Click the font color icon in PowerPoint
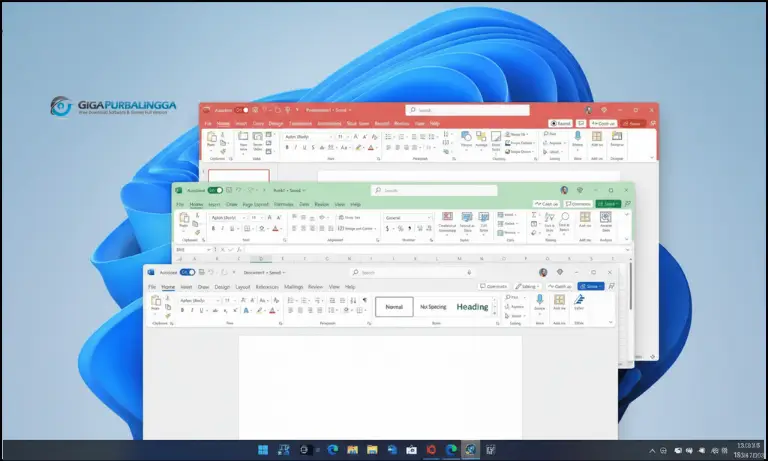The image size is (768, 461). point(371,147)
